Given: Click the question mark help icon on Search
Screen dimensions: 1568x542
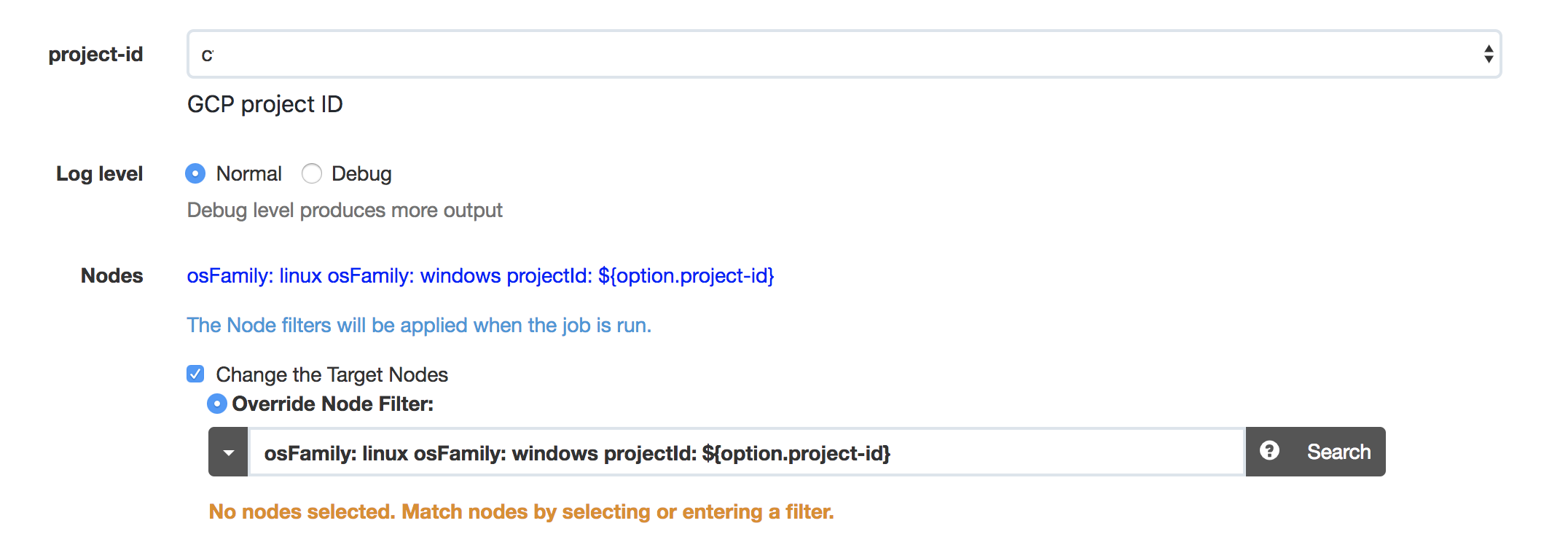Looking at the screenshot, I should tap(1271, 452).
